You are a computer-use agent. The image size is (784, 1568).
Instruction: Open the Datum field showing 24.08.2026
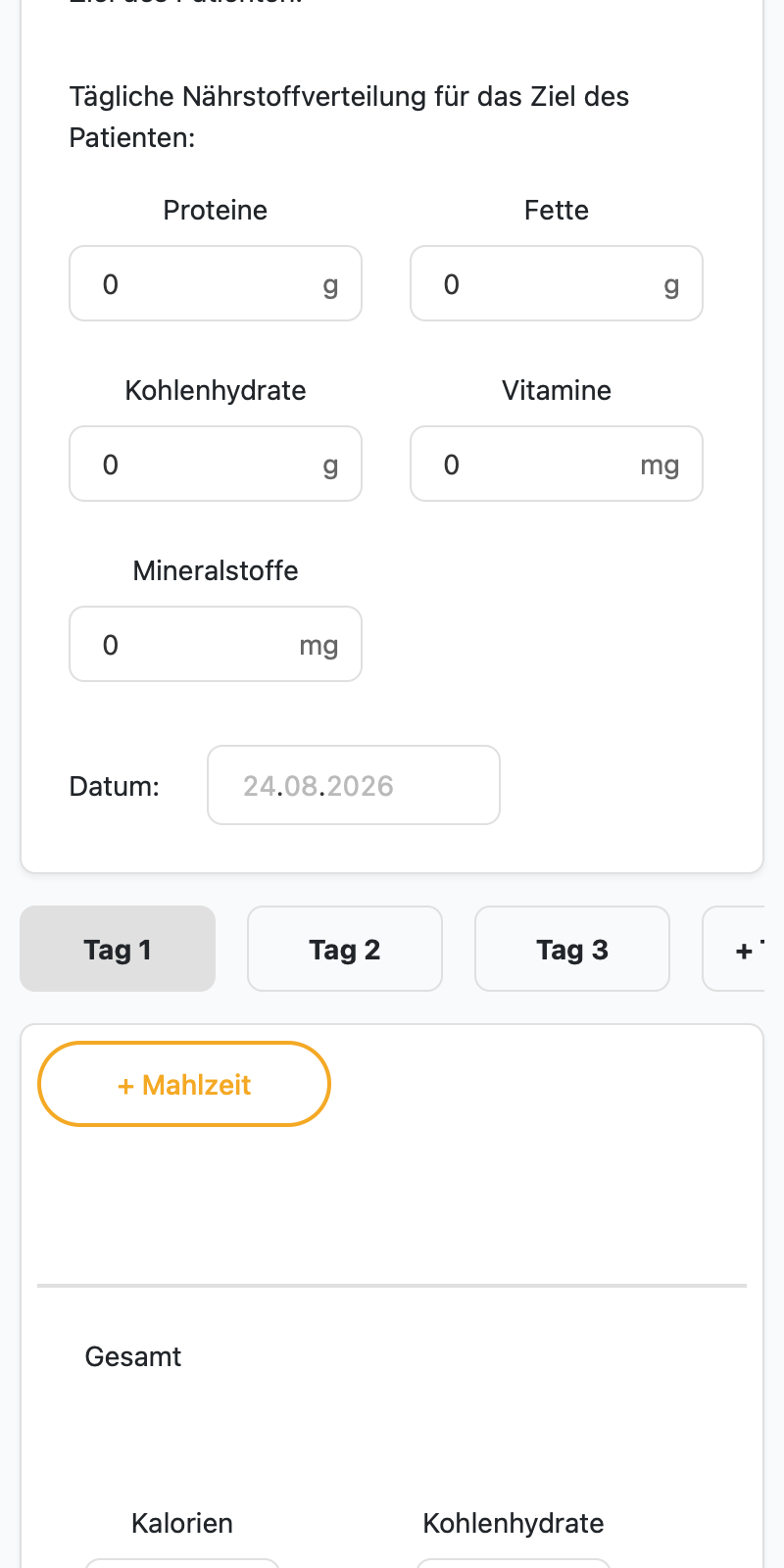pyautogui.click(x=354, y=785)
